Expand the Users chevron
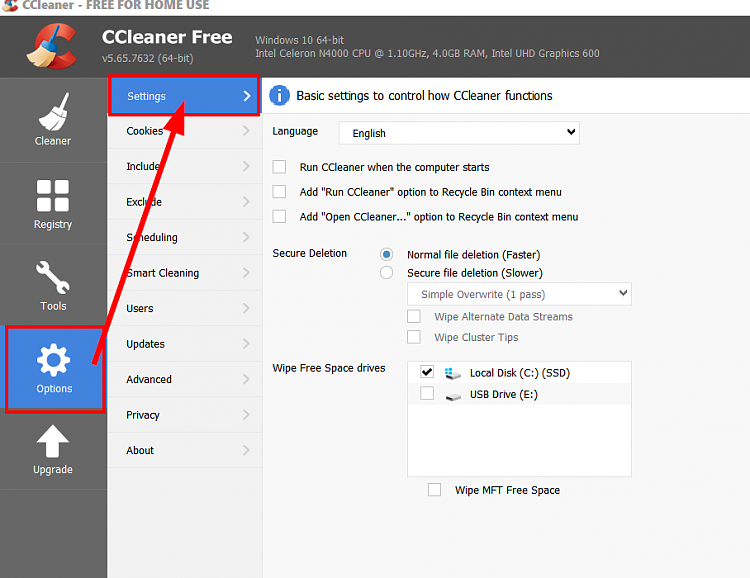Screen dimensions: 750x578 pos(246,308)
